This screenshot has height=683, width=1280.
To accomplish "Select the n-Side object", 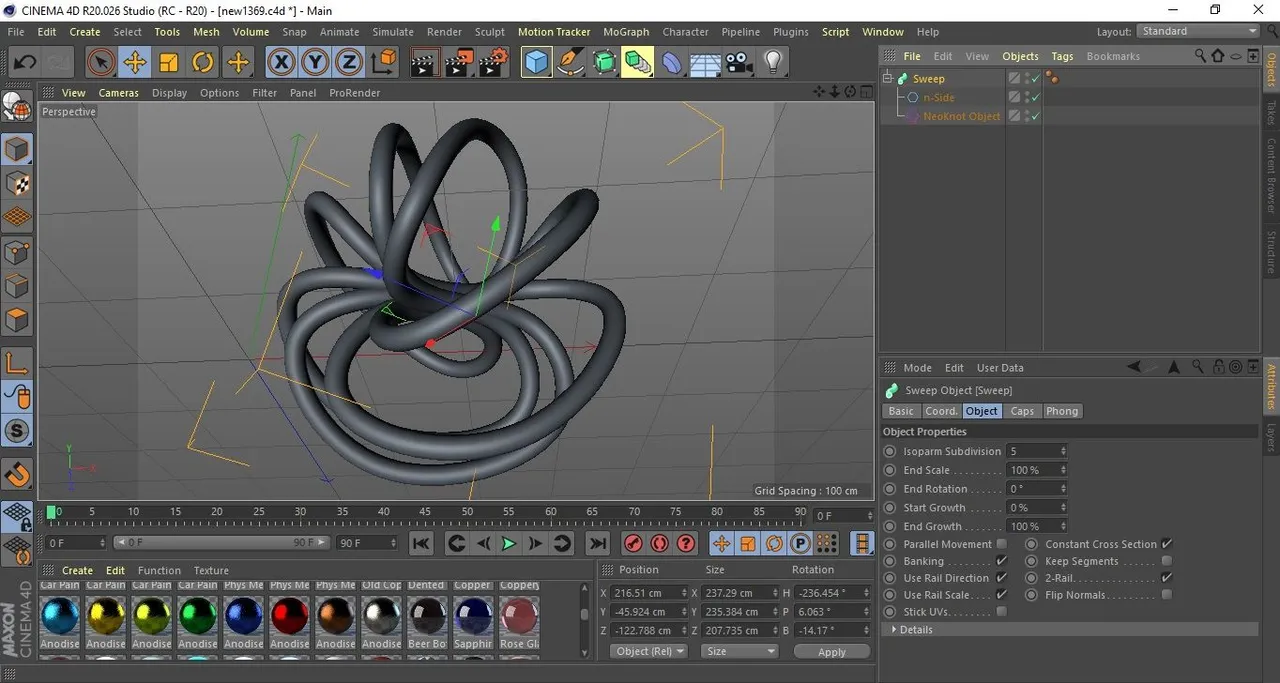I will pyautogui.click(x=939, y=97).
